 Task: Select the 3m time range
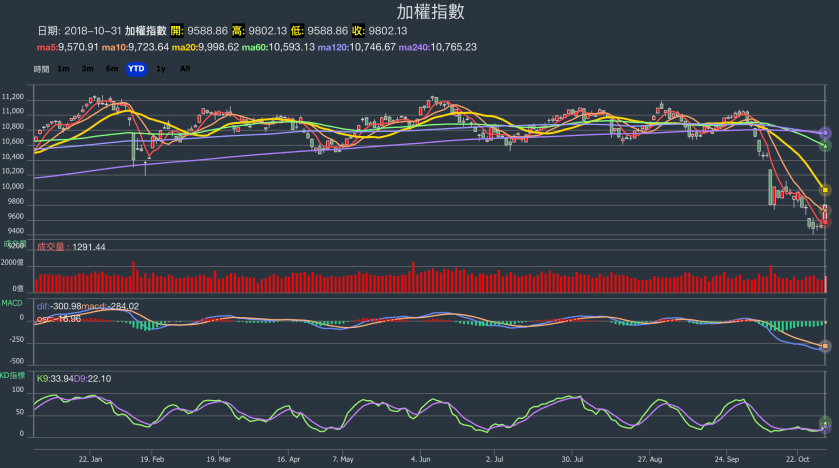pyautogui.click(x=88, y=69)
